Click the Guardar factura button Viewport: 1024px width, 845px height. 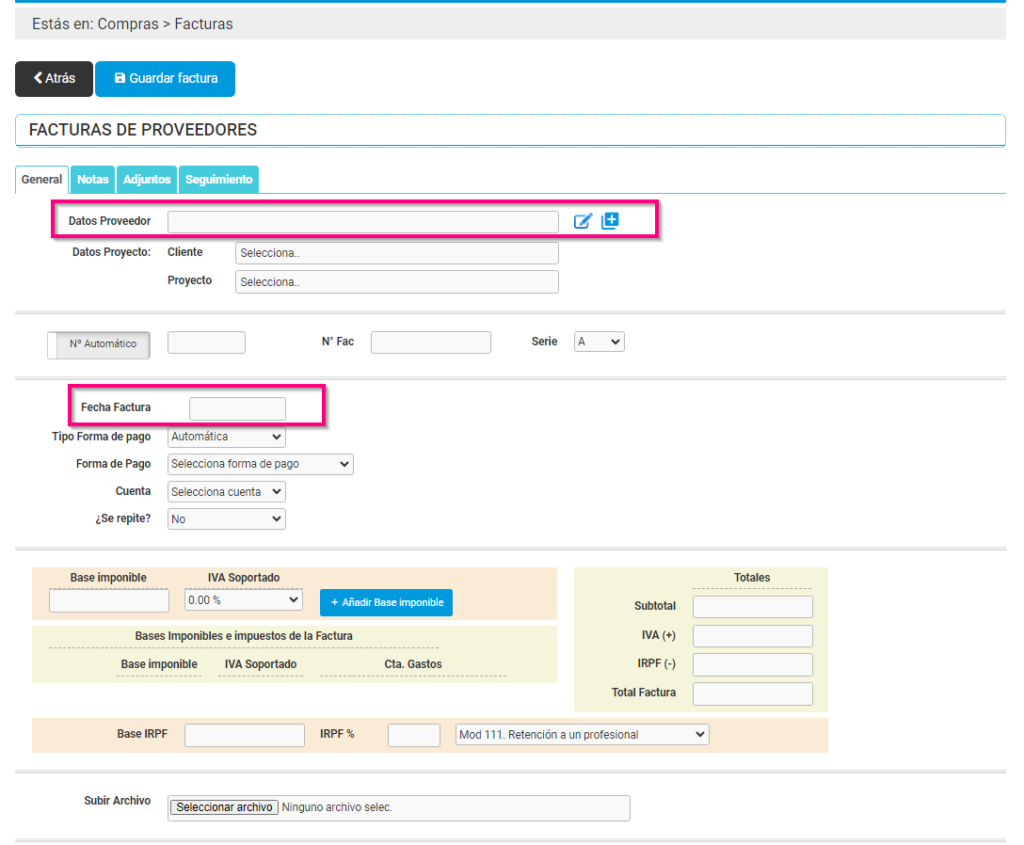click(165, 78)
